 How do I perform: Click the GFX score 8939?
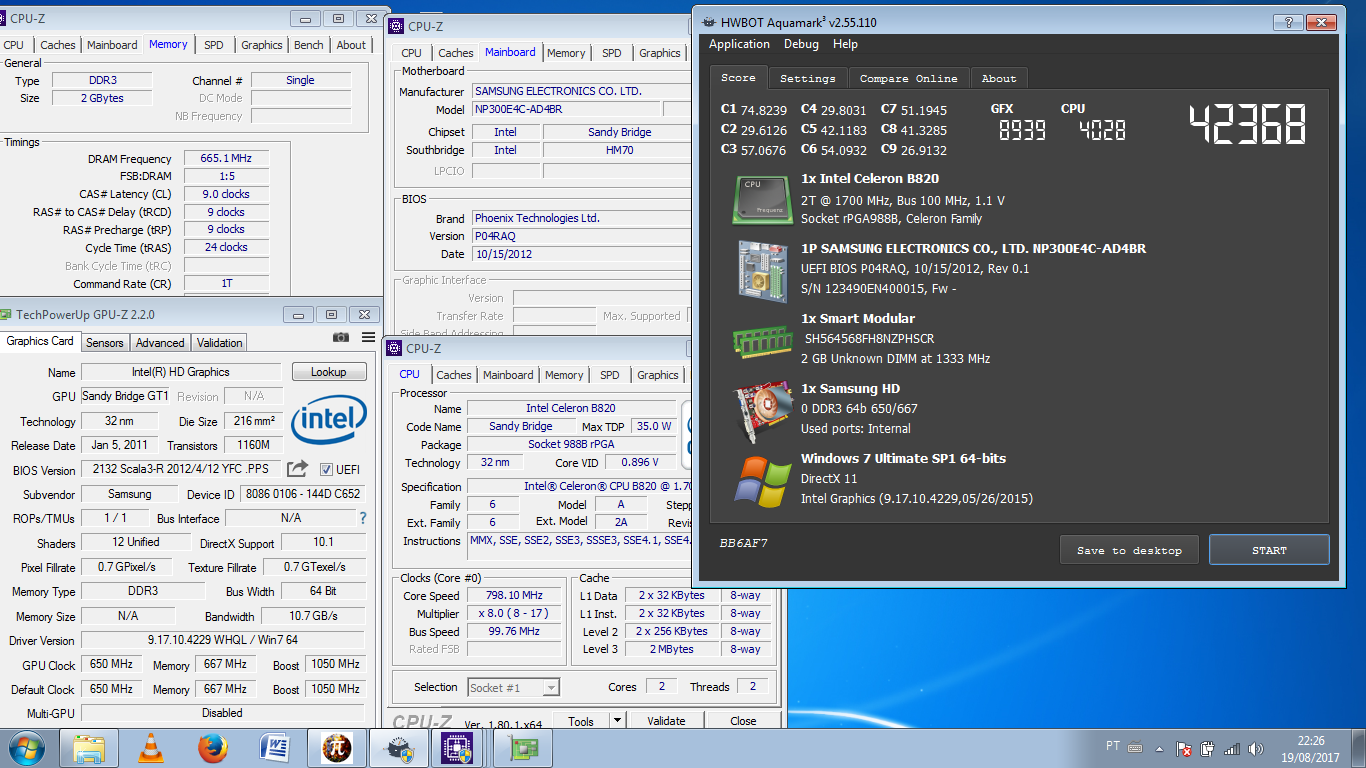click(x=1022, y=130)
